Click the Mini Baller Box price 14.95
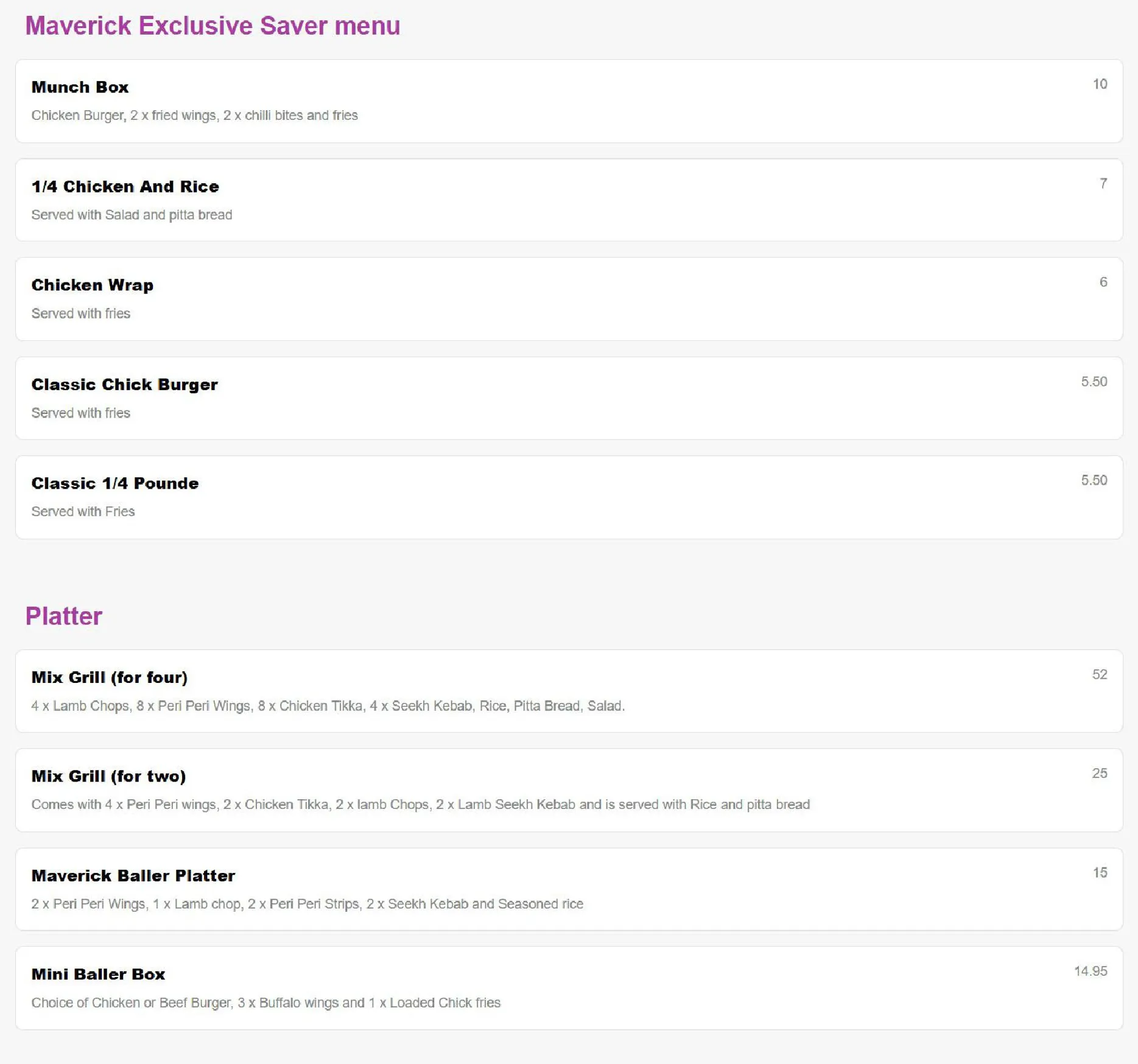The image size is (1138, 1064). [1090, 971]
